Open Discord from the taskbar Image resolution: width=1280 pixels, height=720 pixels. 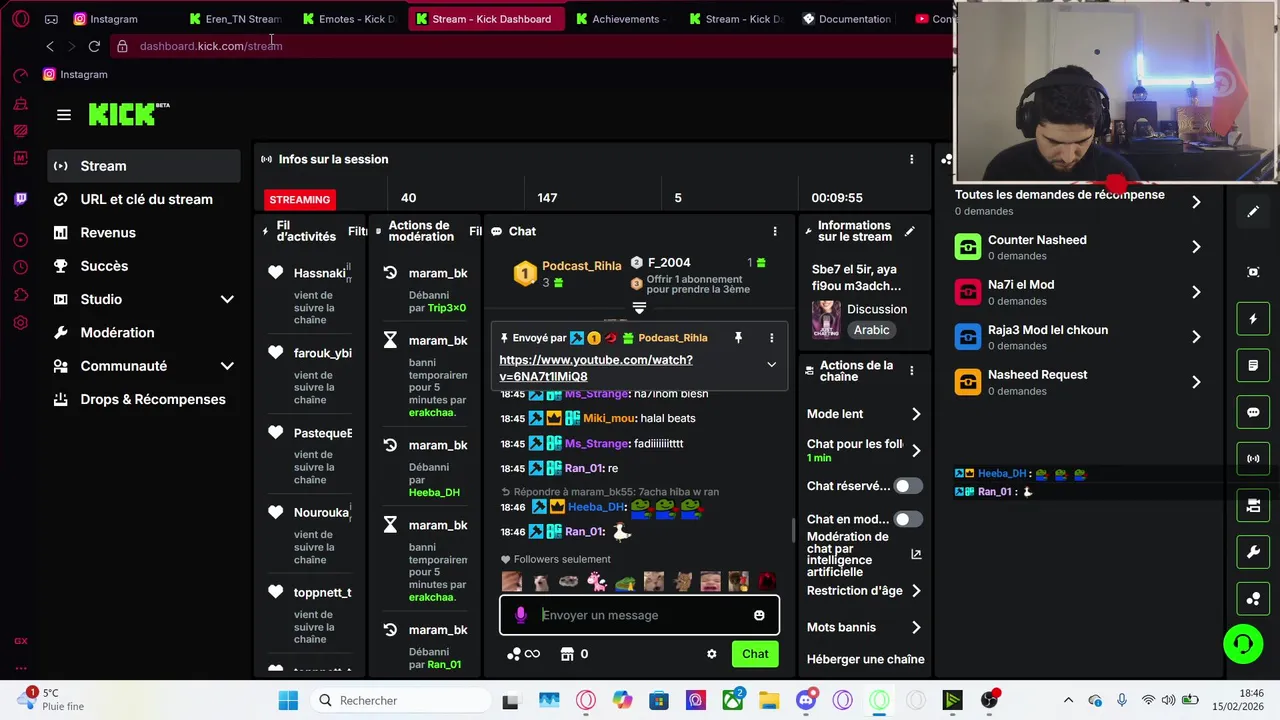tap(806, 700)
